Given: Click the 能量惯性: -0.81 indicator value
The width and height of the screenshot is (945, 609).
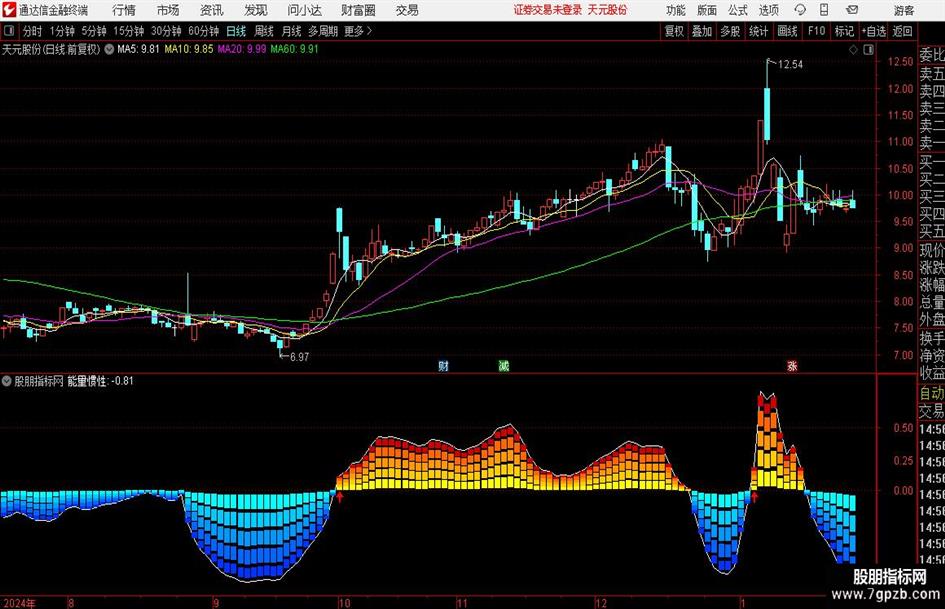Looking at the screenshot, I should 100,381.
